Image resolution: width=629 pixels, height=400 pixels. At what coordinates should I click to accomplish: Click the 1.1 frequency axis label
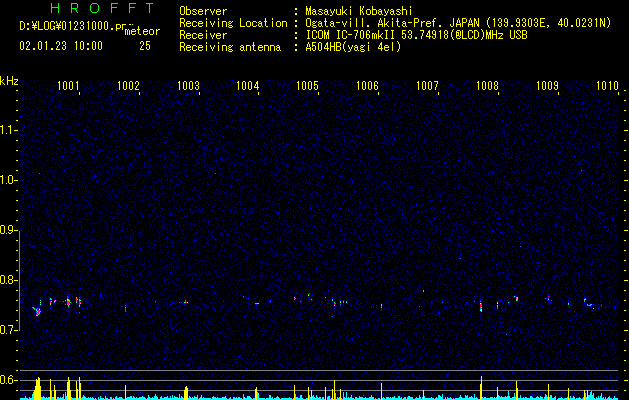tap(8, 130)
